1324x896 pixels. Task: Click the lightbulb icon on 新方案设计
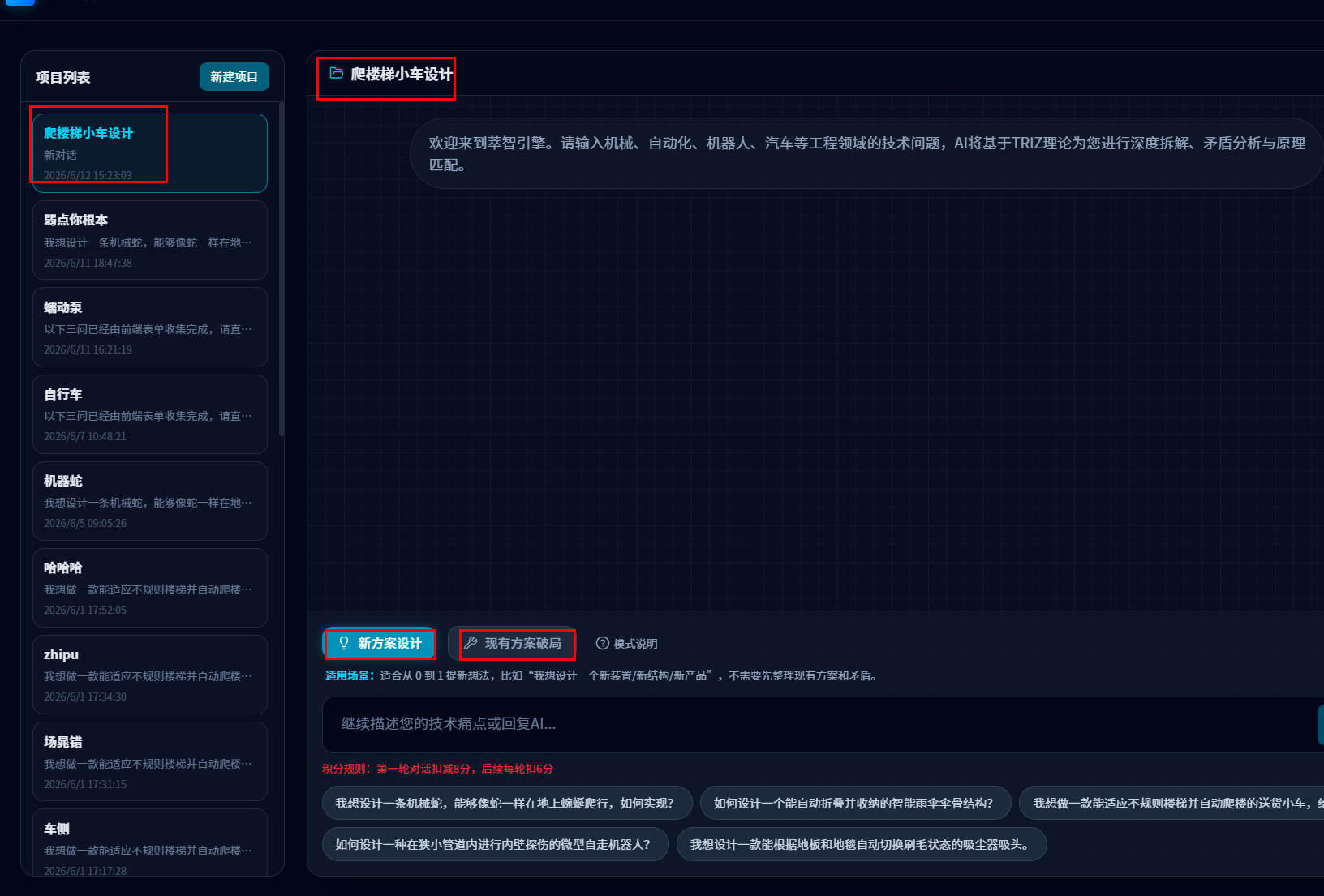click(x=344, y=644)
